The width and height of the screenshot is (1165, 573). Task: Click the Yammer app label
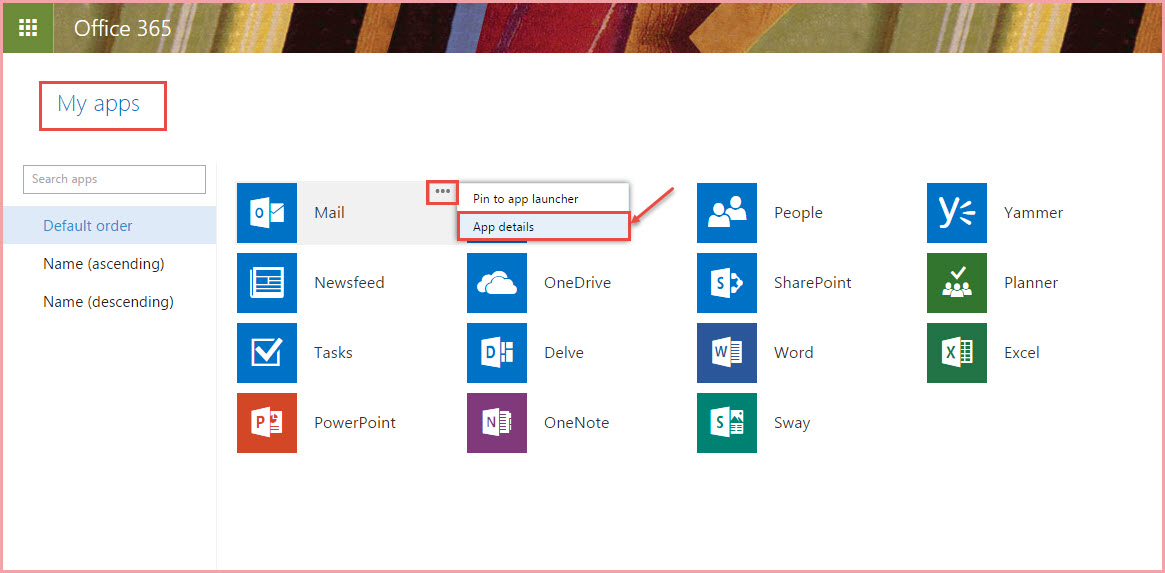(1033, 213)
